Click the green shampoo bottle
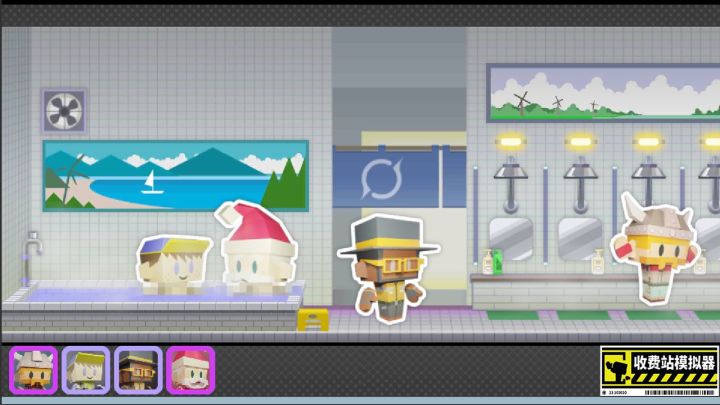The height and width of the screenshot is (405, 720). pos(497,263)
